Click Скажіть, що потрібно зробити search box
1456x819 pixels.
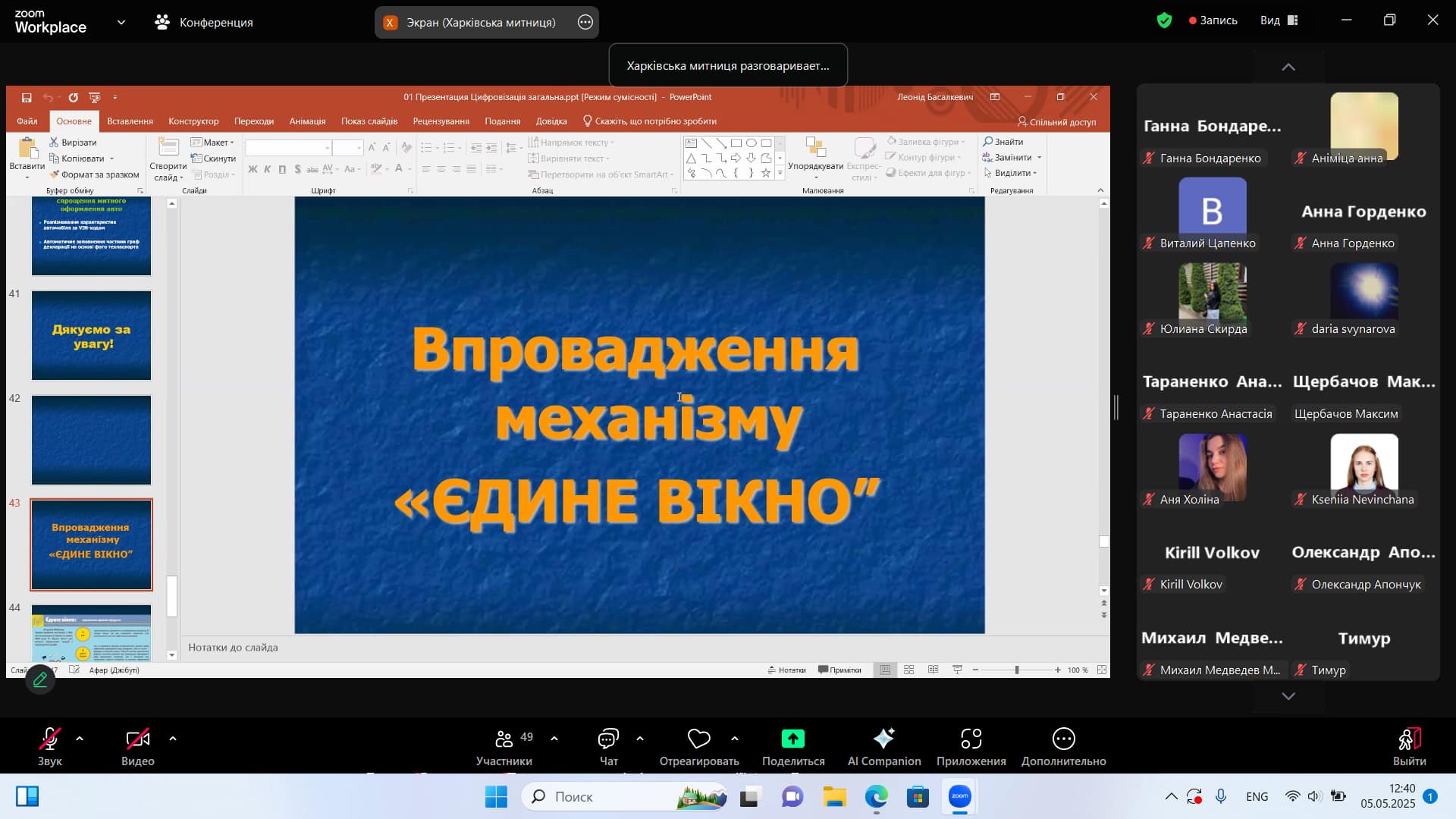click(x=649, y=121)
